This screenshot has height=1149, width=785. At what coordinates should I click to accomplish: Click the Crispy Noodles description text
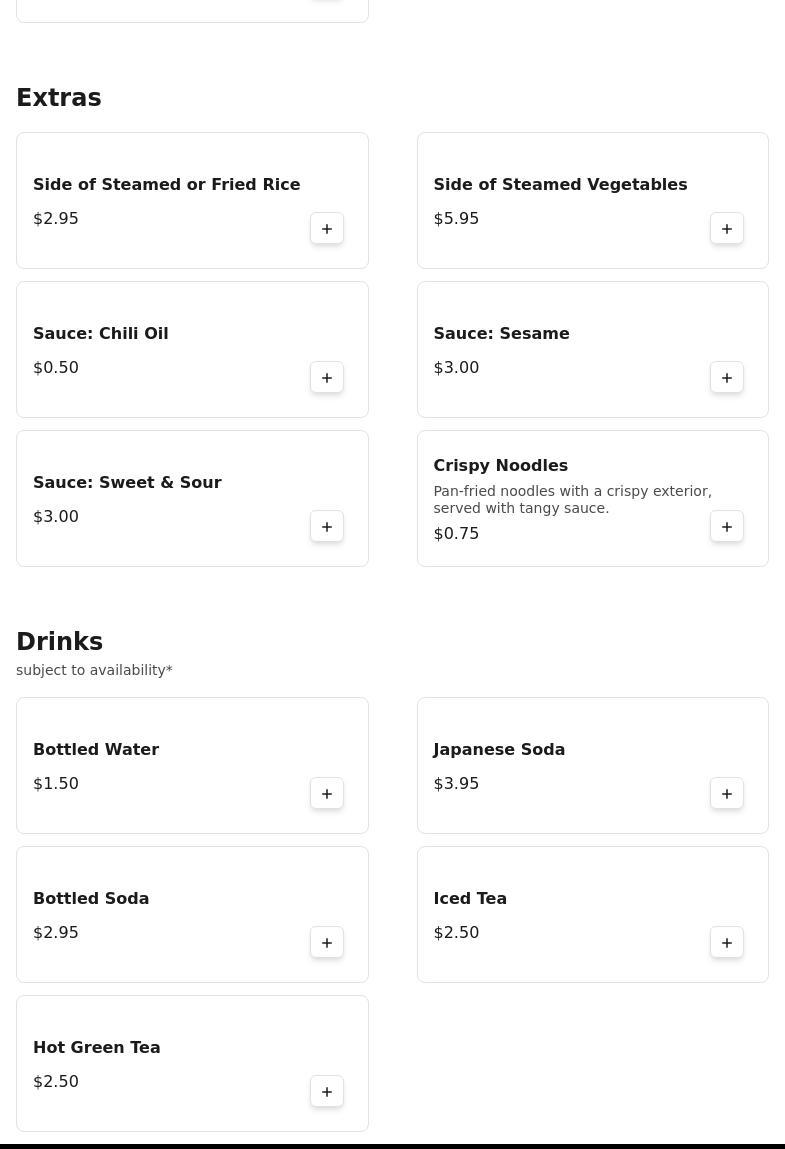[572, 500]
